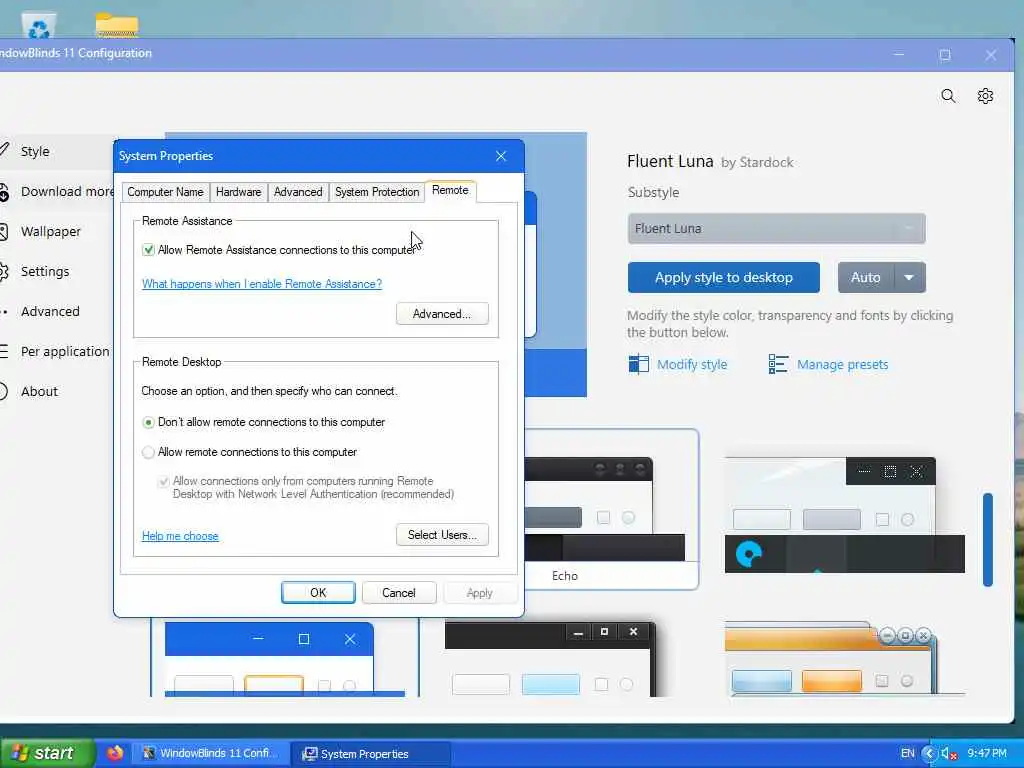Expand the Auto dropdown arrow
This screenshot has height=768, width=1024.
tap(909, 278)
